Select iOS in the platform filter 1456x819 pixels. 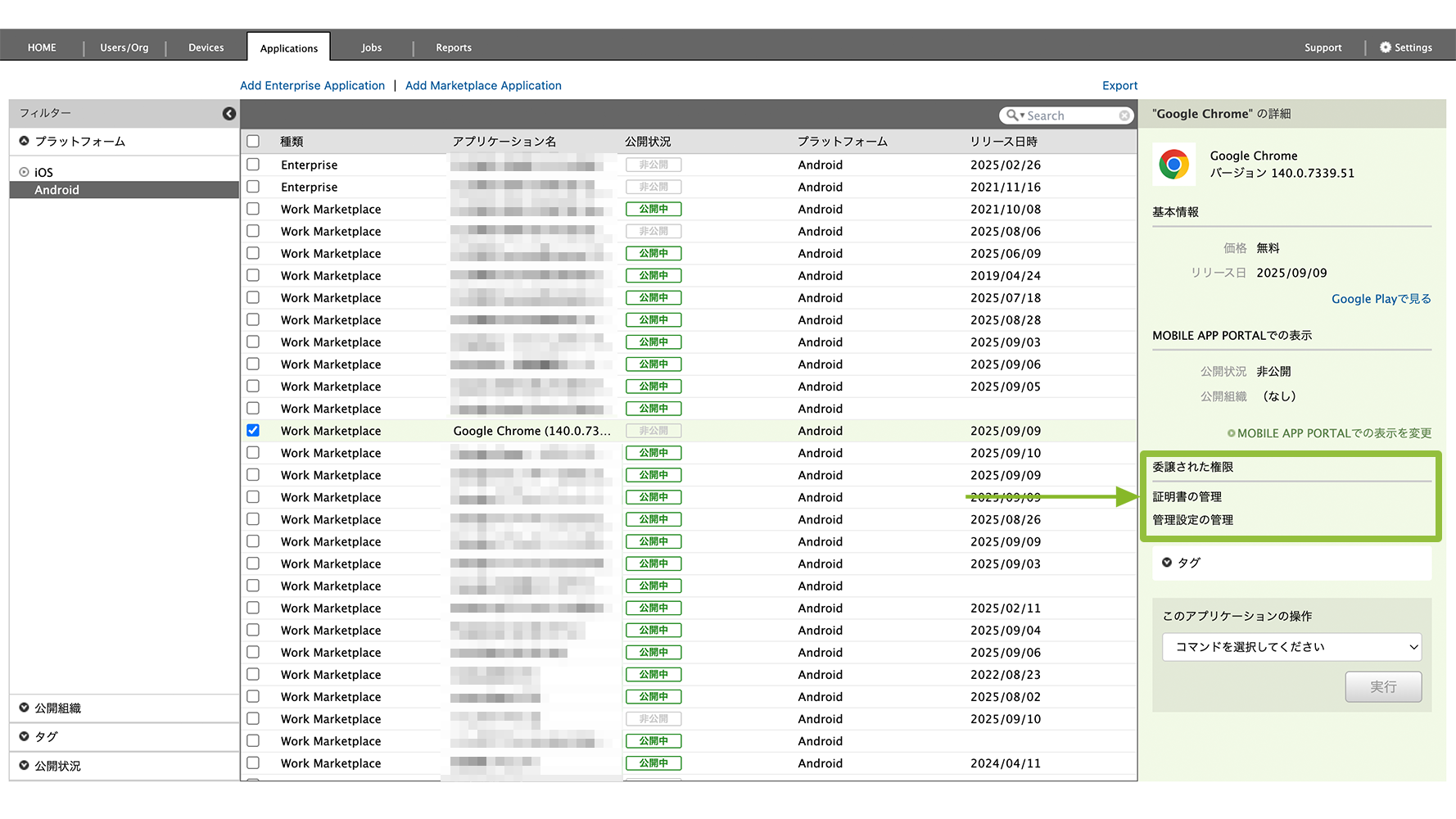(43, 172)
